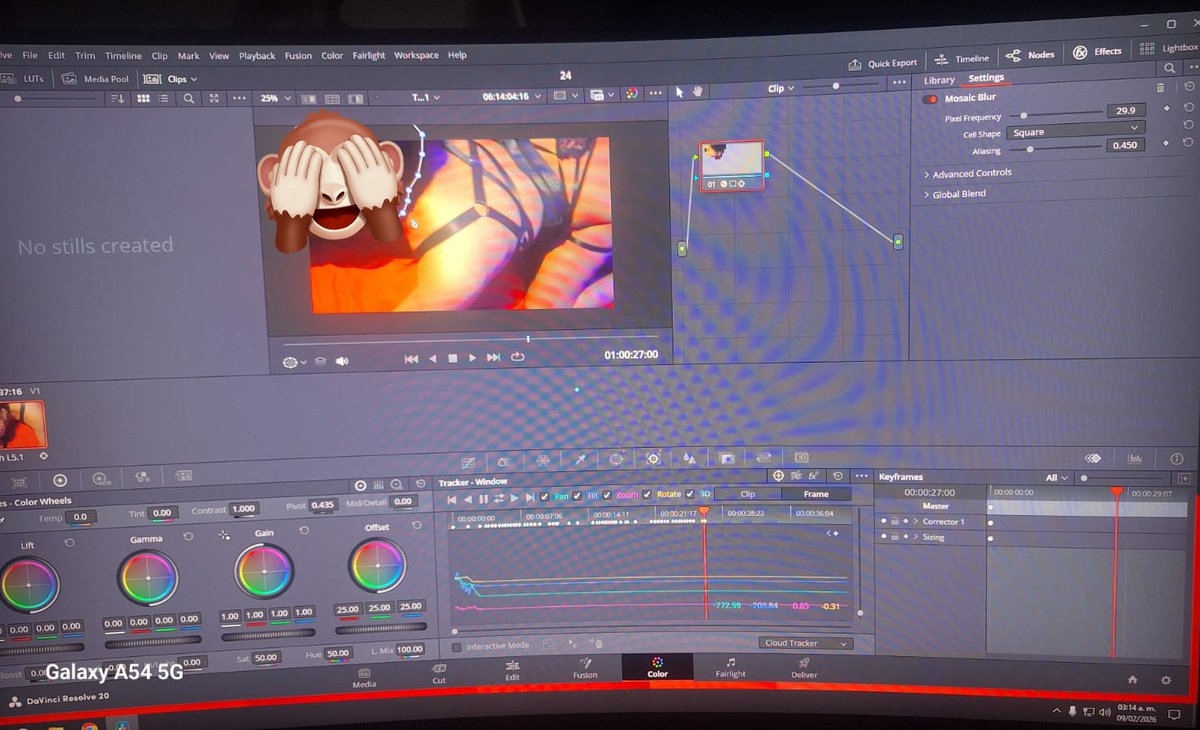The height and width of the screenshot is (730, 1200).
Task: Toggle the 3D tracking checkbox
Action: pos(689,494)
